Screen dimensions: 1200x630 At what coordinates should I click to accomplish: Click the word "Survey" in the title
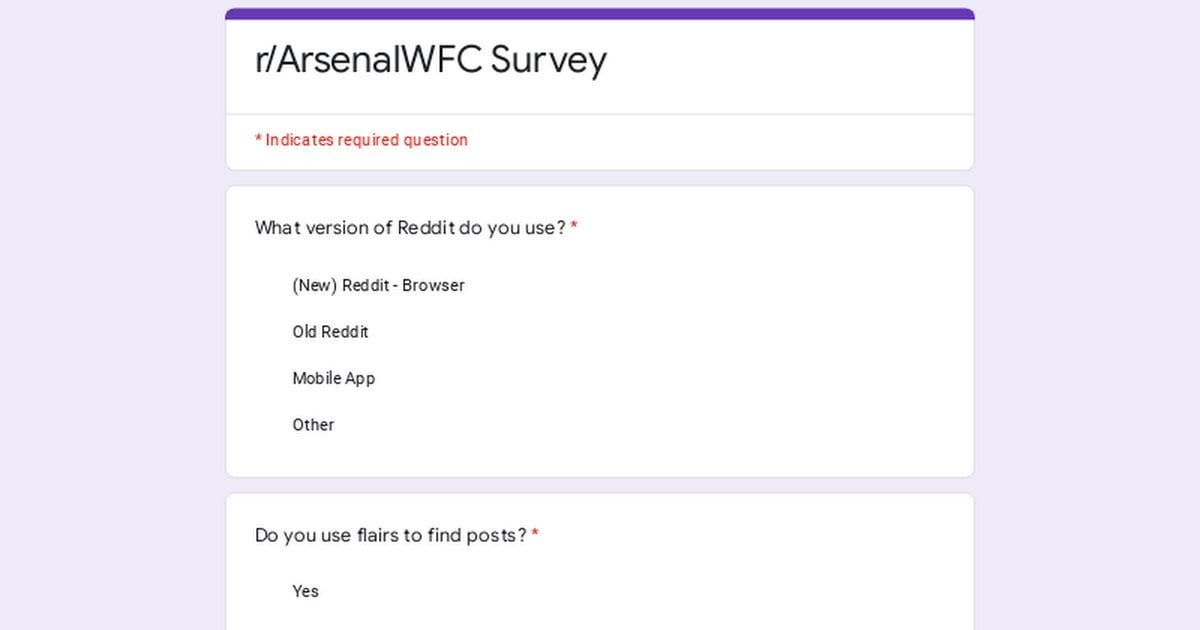click(x=548, y=60)
